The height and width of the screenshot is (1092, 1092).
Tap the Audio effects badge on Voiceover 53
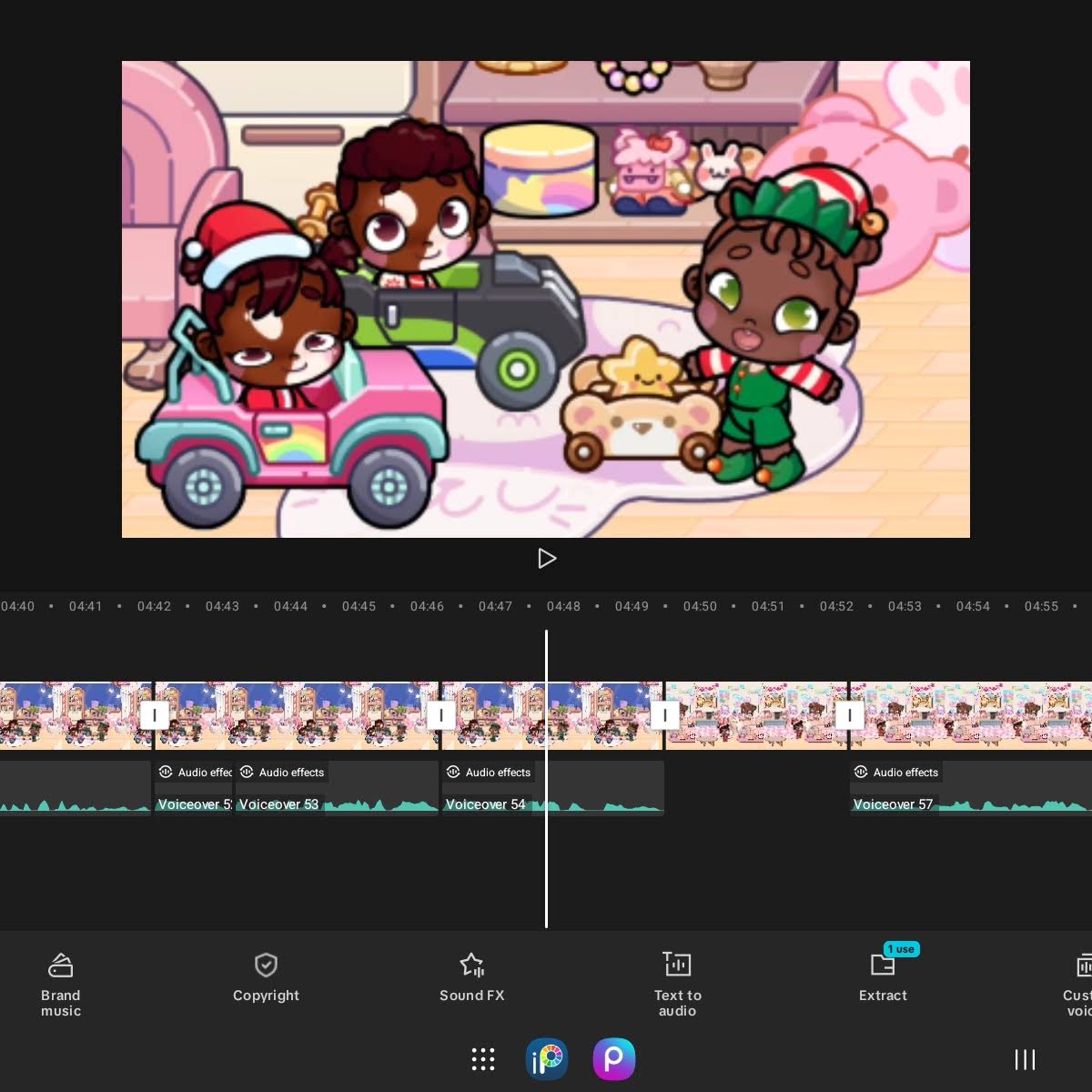point(282,773)
